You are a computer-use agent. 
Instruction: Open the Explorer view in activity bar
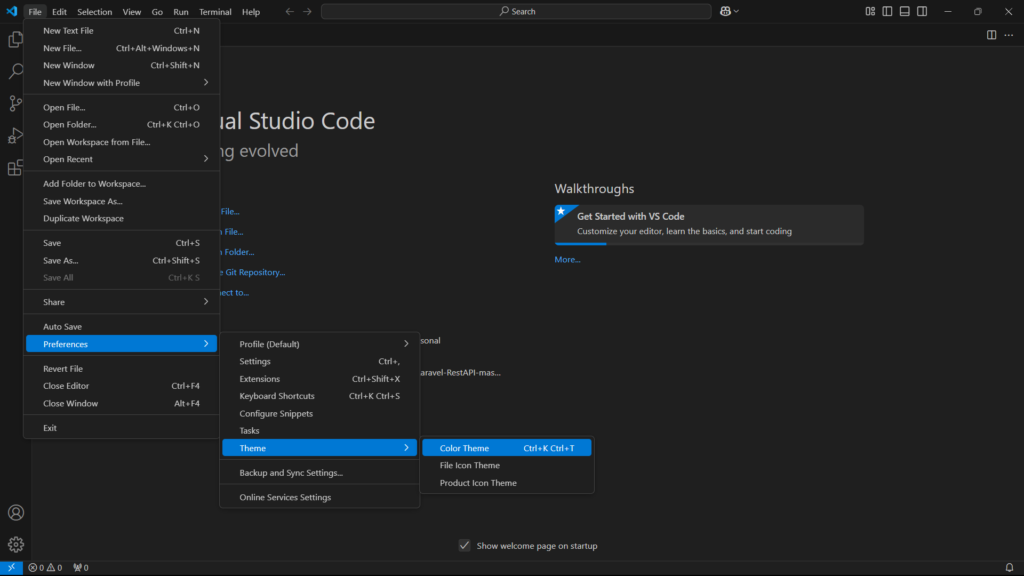[x=16, y=40]
